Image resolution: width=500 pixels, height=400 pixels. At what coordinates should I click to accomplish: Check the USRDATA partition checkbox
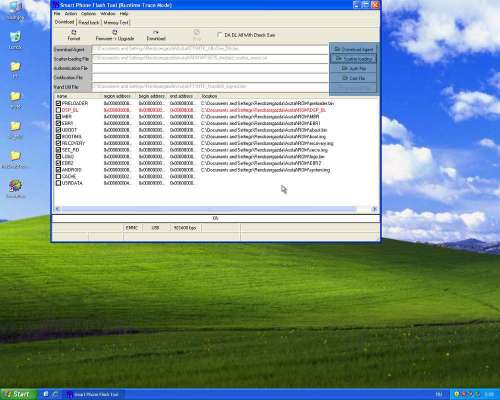(58, 183)
